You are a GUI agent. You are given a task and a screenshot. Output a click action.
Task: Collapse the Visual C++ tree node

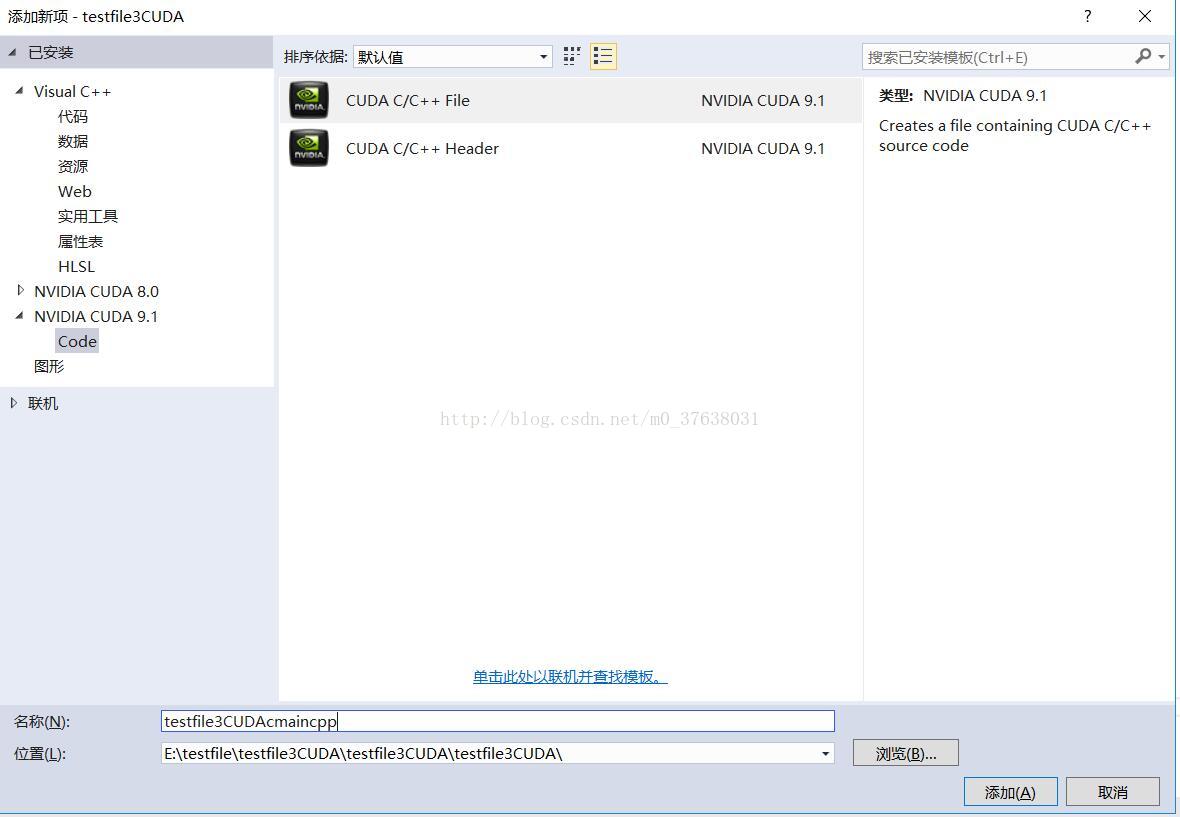point(19,91)
